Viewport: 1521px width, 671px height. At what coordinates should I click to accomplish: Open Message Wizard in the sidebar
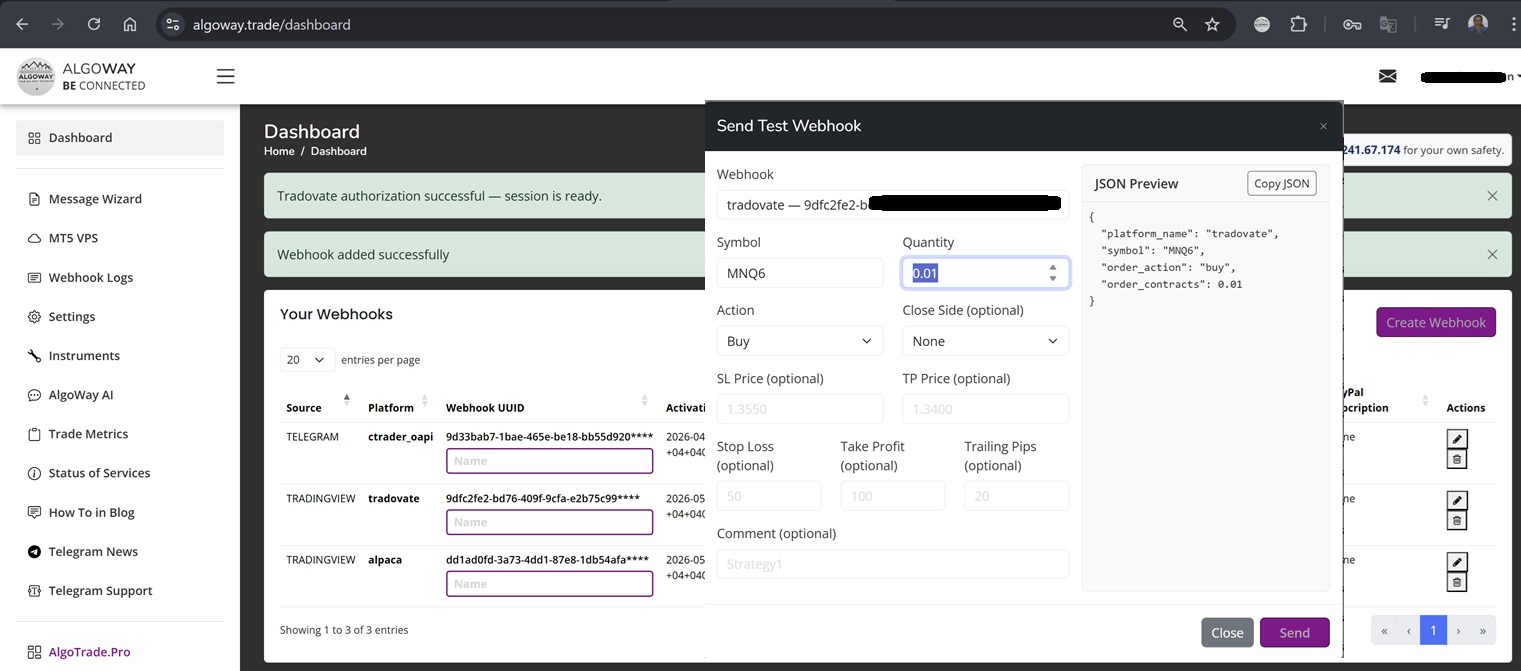(x=95, y=199)
